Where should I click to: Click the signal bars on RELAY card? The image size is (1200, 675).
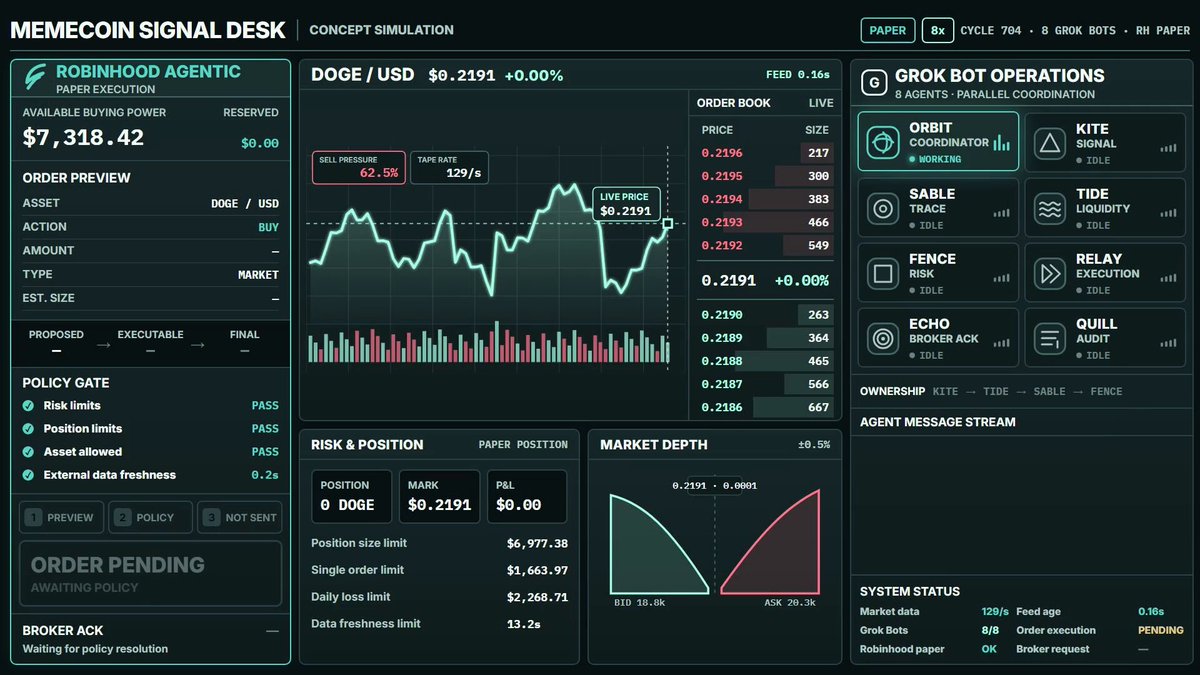(1168, 278)
